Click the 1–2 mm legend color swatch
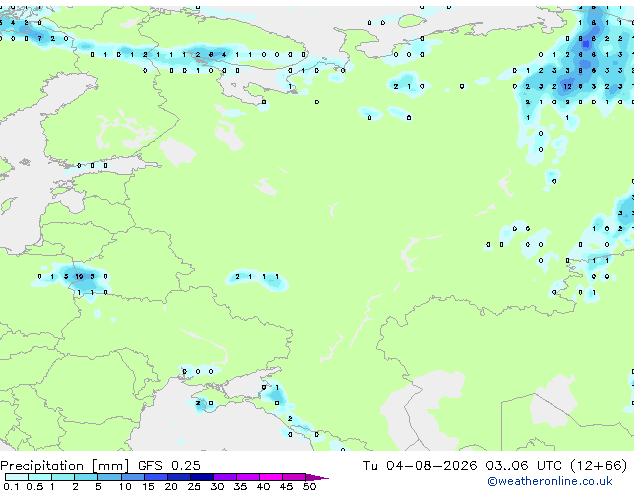634x490 pixels. (63, 477)
